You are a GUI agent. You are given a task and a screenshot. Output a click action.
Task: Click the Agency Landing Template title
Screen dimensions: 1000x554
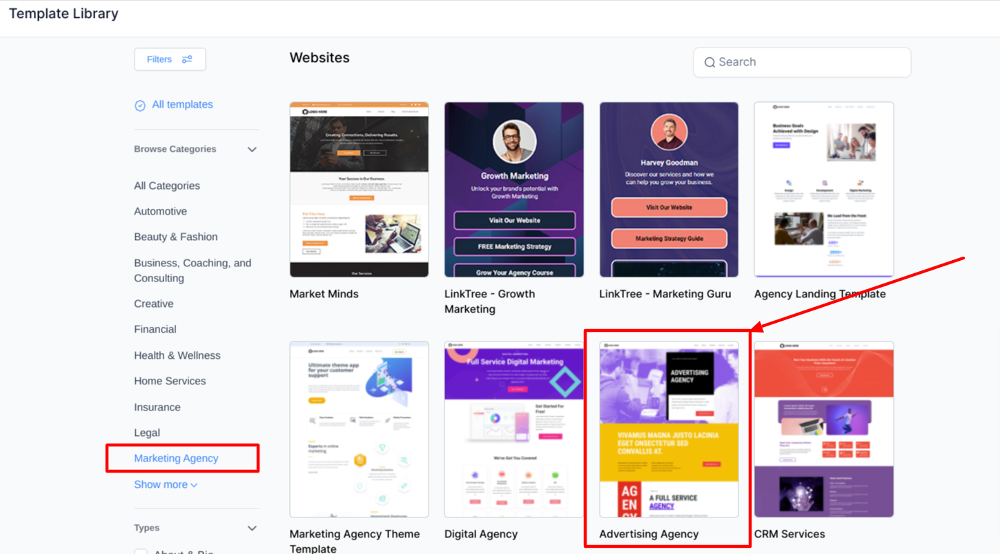(820, 294)
